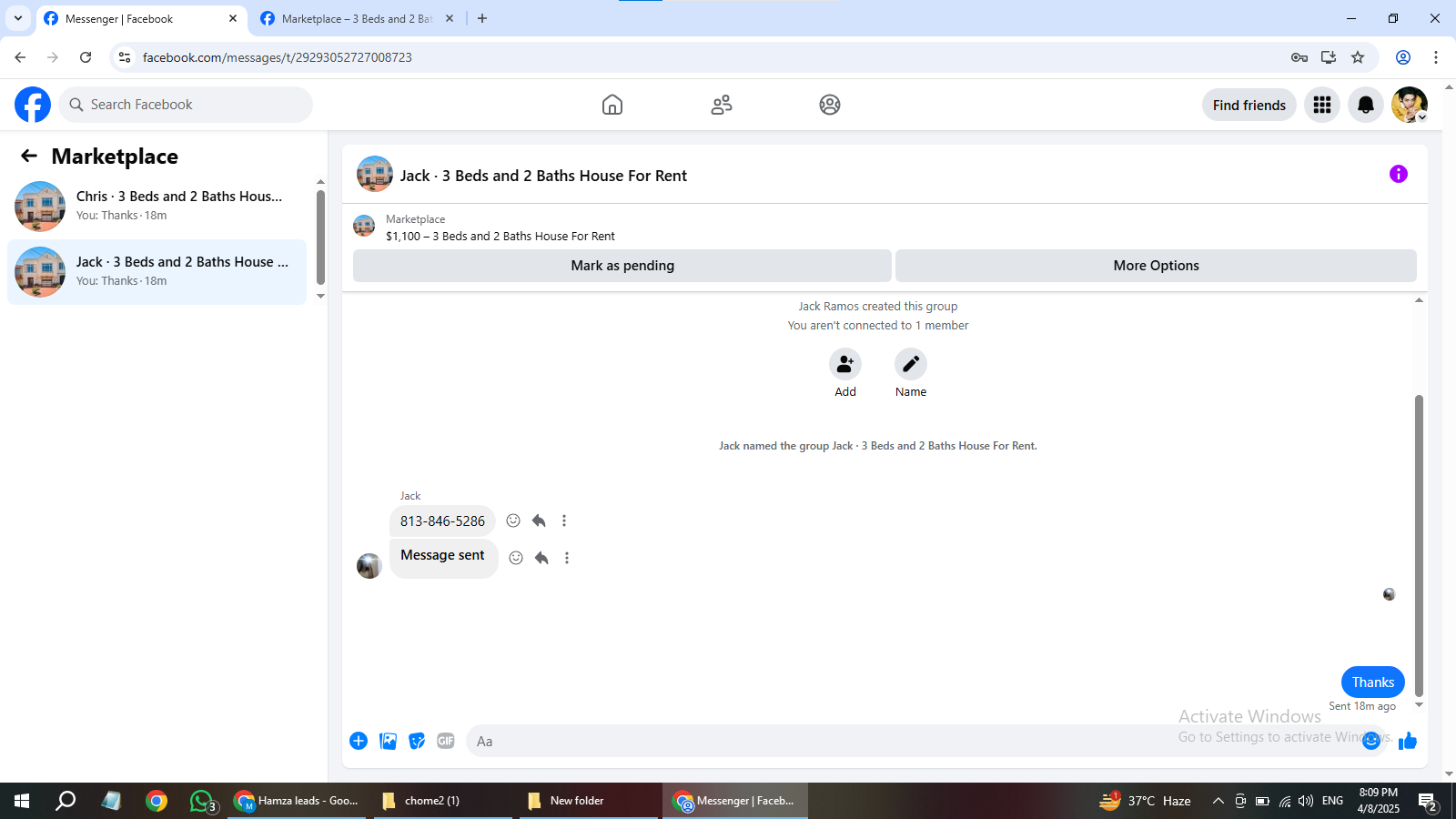Add people using the Add icon
The width and height of the screenshot is (1456, 819).
coord(845,364)
